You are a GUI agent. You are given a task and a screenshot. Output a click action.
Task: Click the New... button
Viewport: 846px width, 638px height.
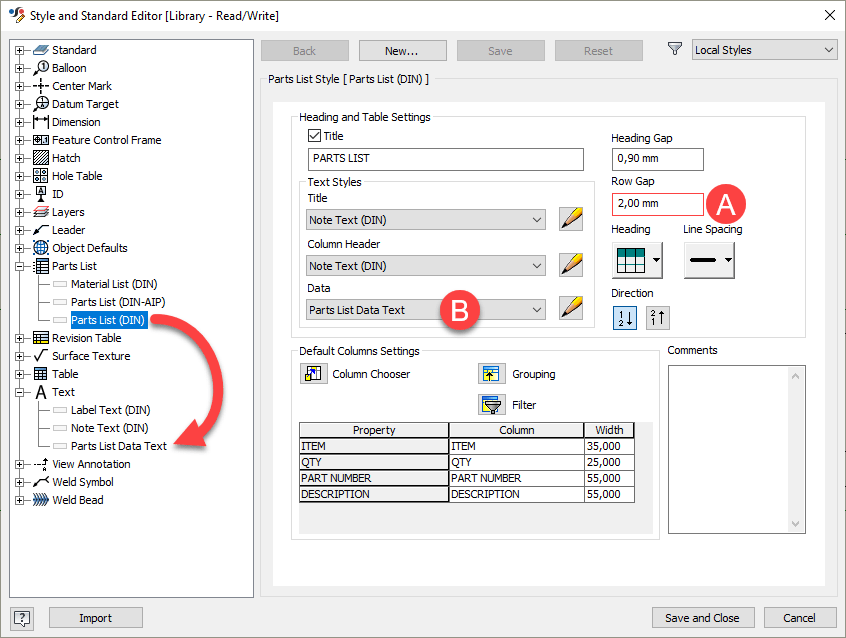[402, 50]
